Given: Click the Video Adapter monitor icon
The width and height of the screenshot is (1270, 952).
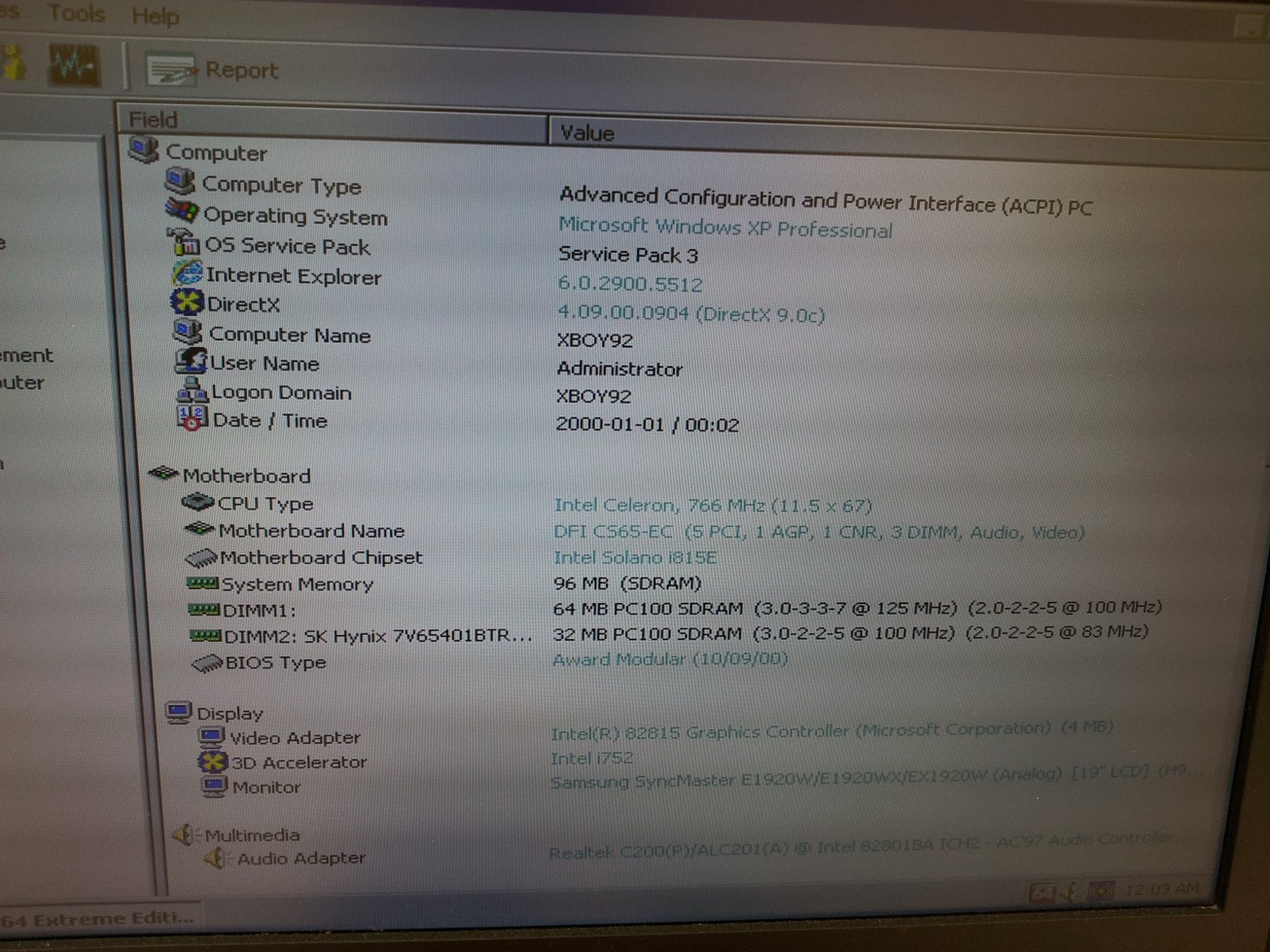Looking at the screenshot, I should click(211, 737).
